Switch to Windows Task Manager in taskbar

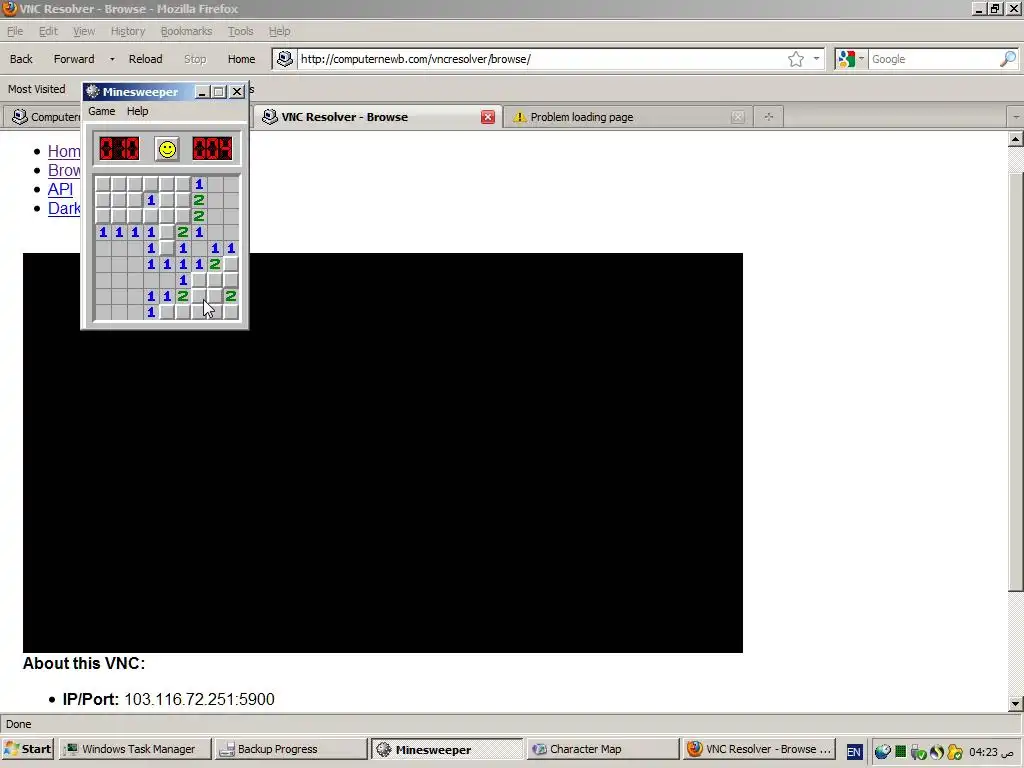(x=136, y=749)
